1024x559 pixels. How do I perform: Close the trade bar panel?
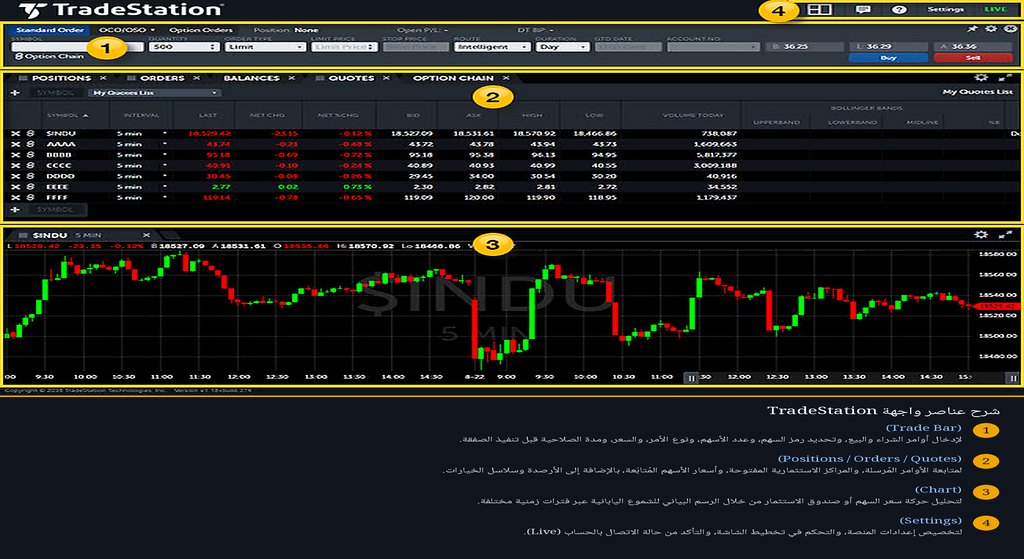(1010, 29)
